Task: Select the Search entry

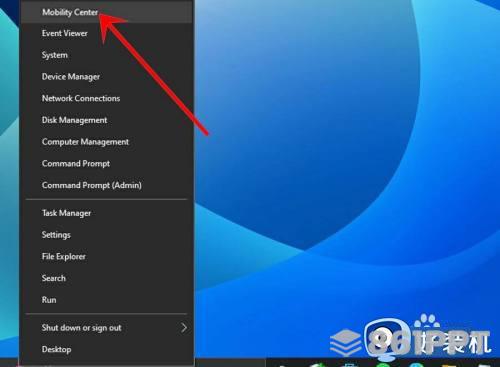Action: point(107,278)
